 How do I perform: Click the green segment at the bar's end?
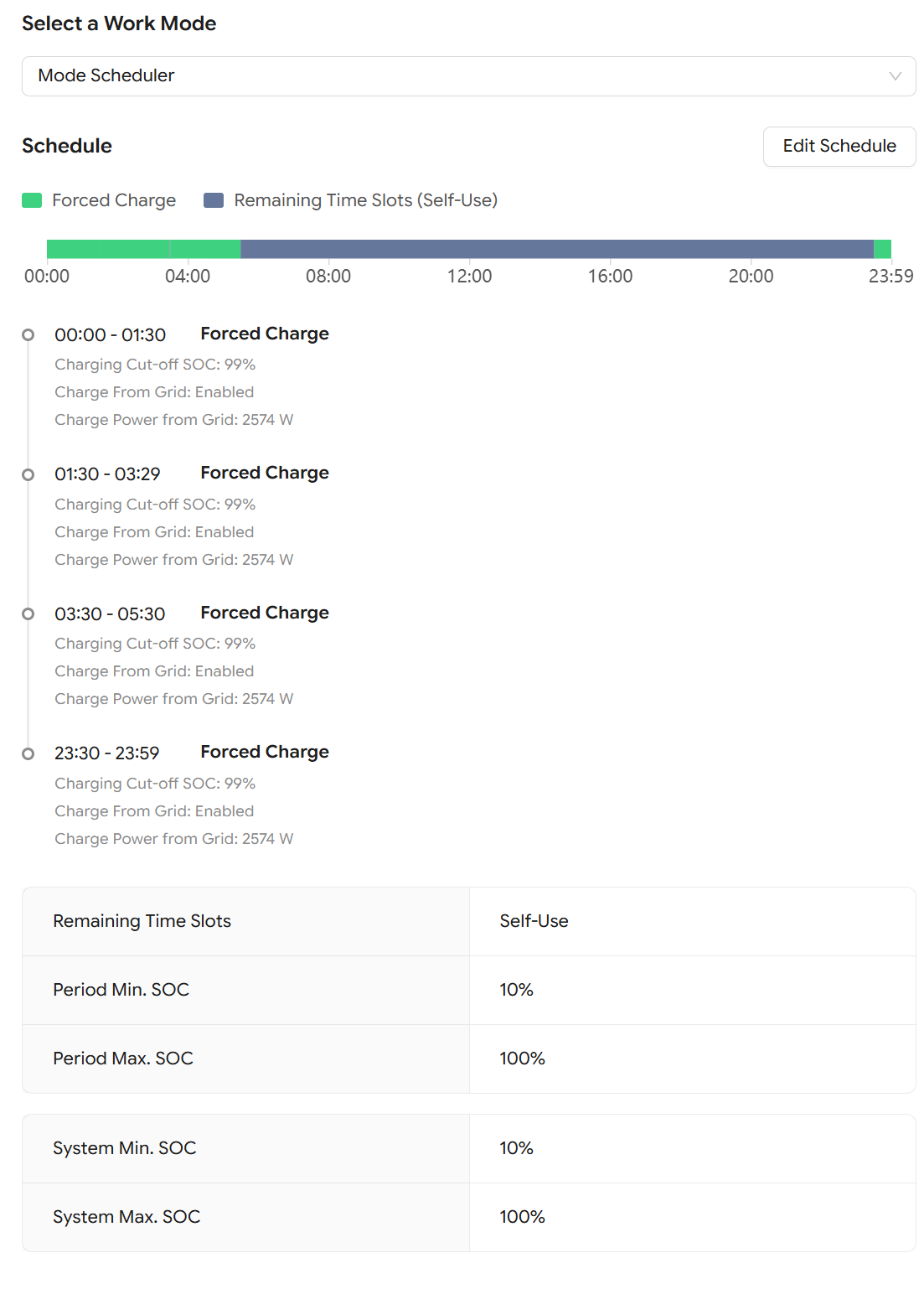[x=882, y=249]
